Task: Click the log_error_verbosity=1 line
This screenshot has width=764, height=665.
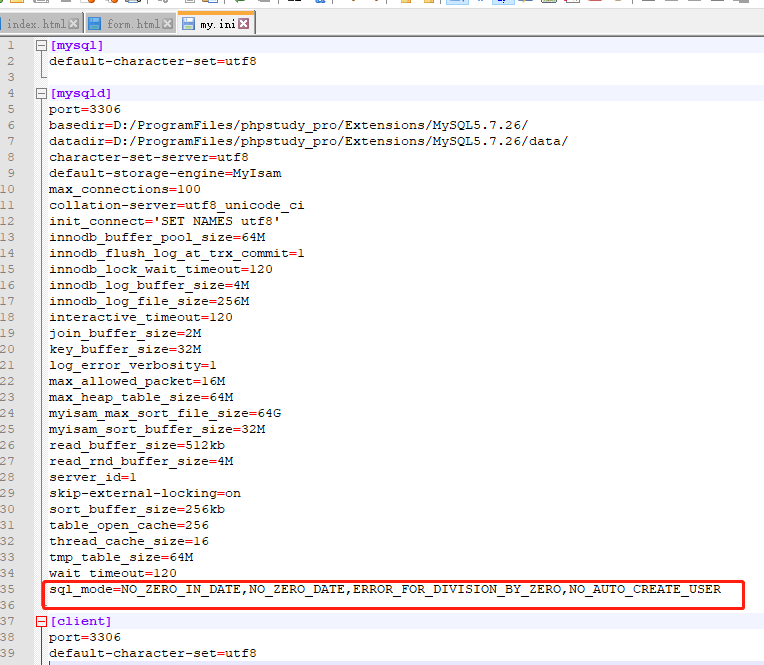Action: coord(133,365)
